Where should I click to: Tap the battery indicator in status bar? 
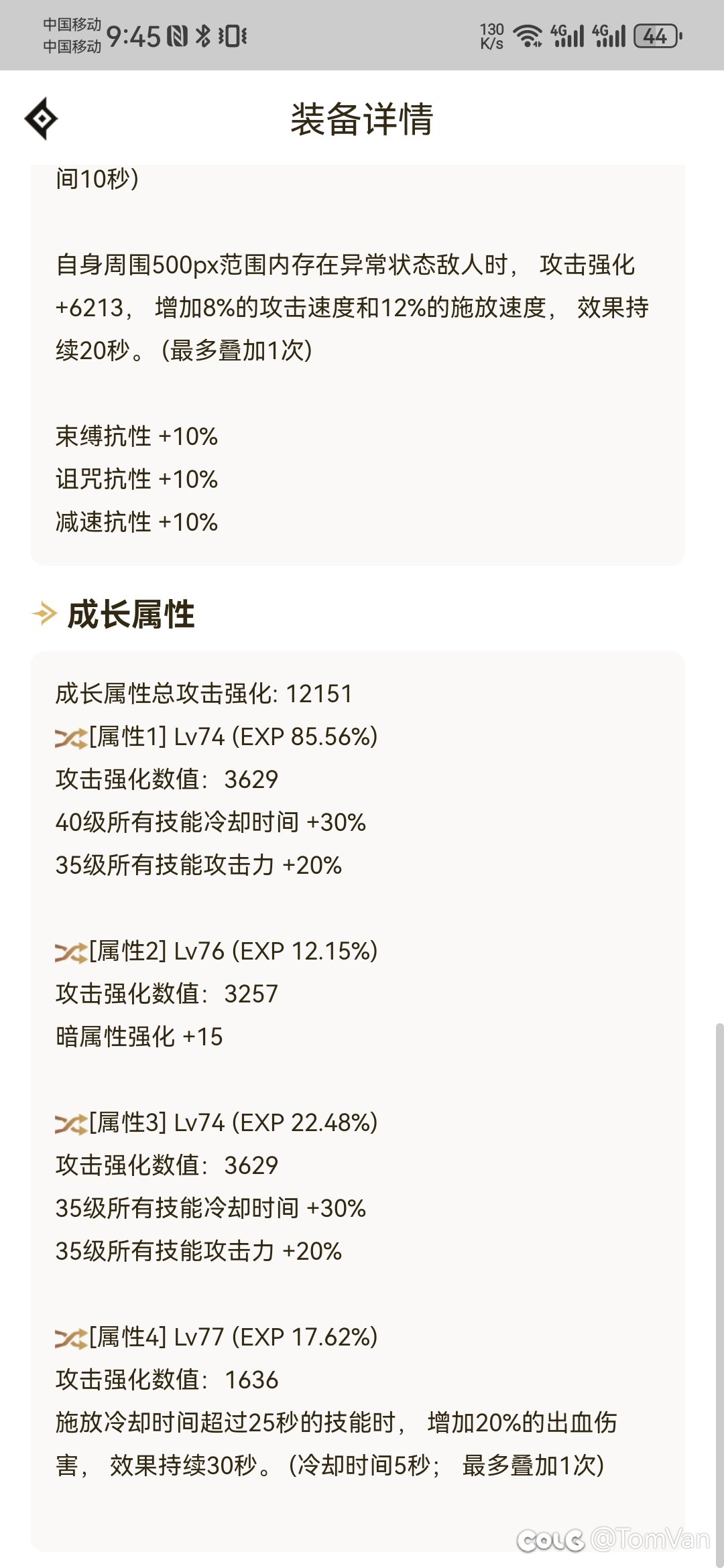658,36
